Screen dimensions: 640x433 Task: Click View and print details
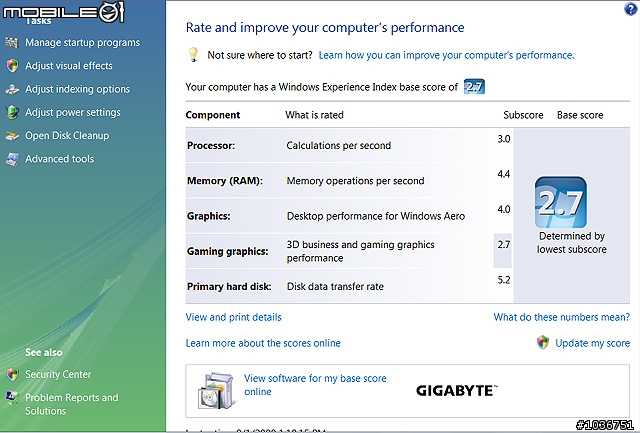click(233, 317)
